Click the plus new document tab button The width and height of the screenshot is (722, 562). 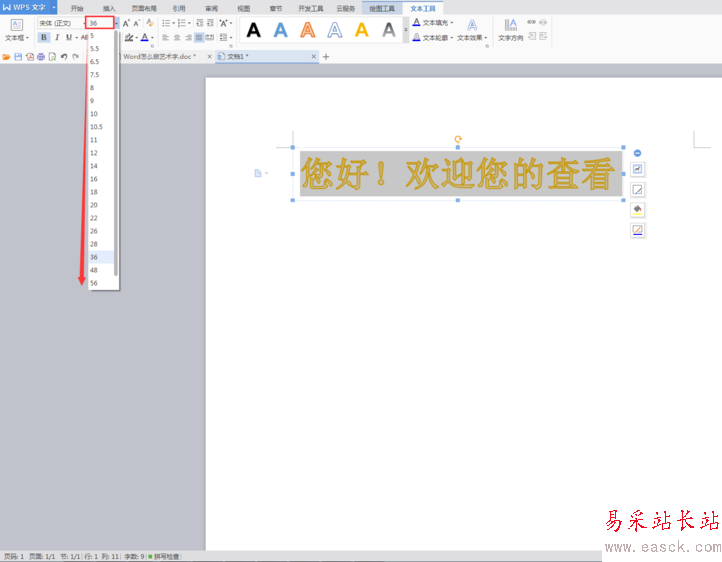(326, 57)
